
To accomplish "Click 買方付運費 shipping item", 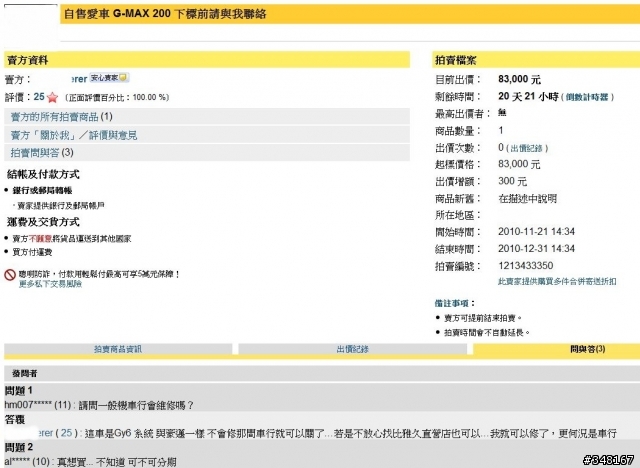I will (32, 252).
